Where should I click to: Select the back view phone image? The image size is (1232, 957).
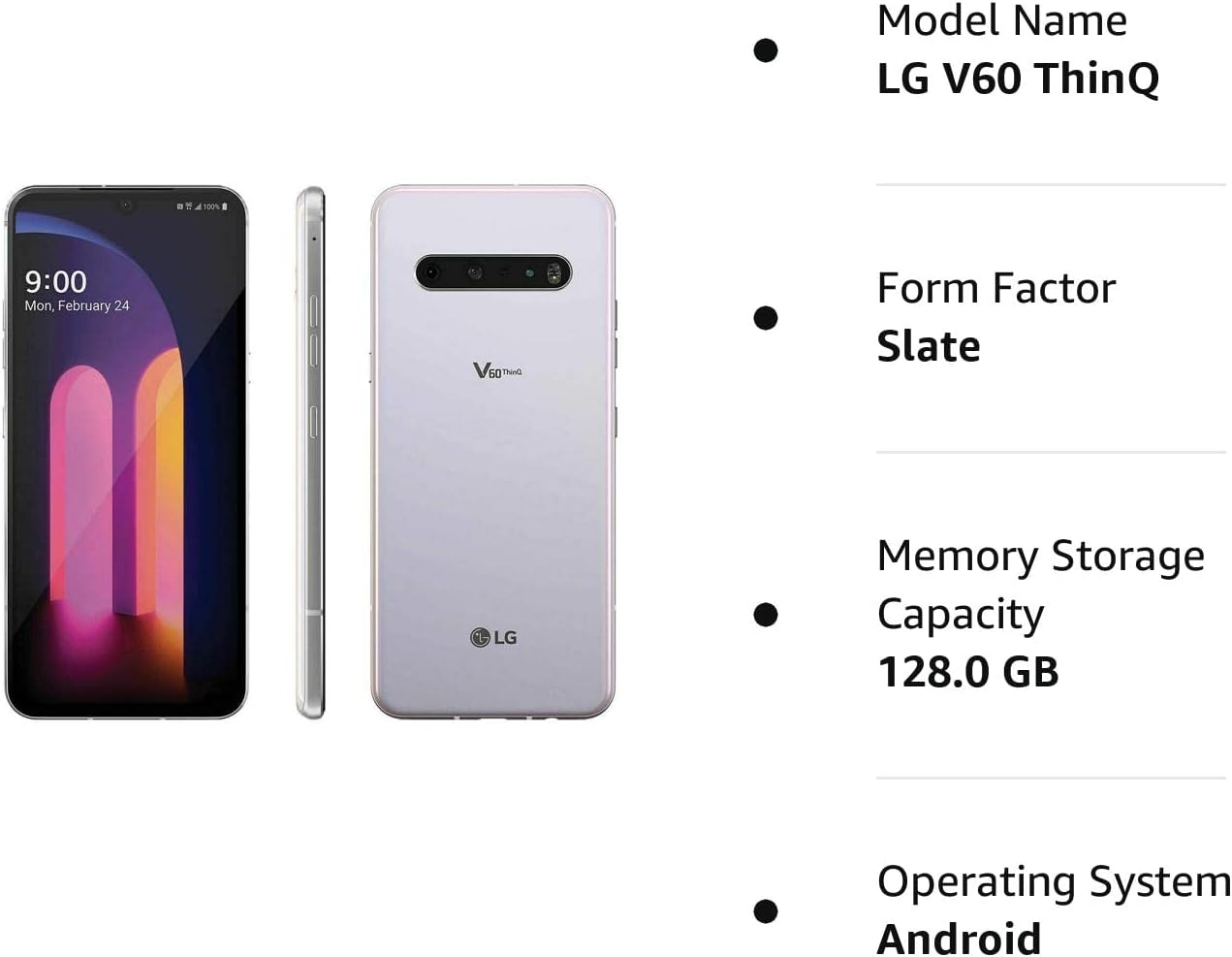493,453
